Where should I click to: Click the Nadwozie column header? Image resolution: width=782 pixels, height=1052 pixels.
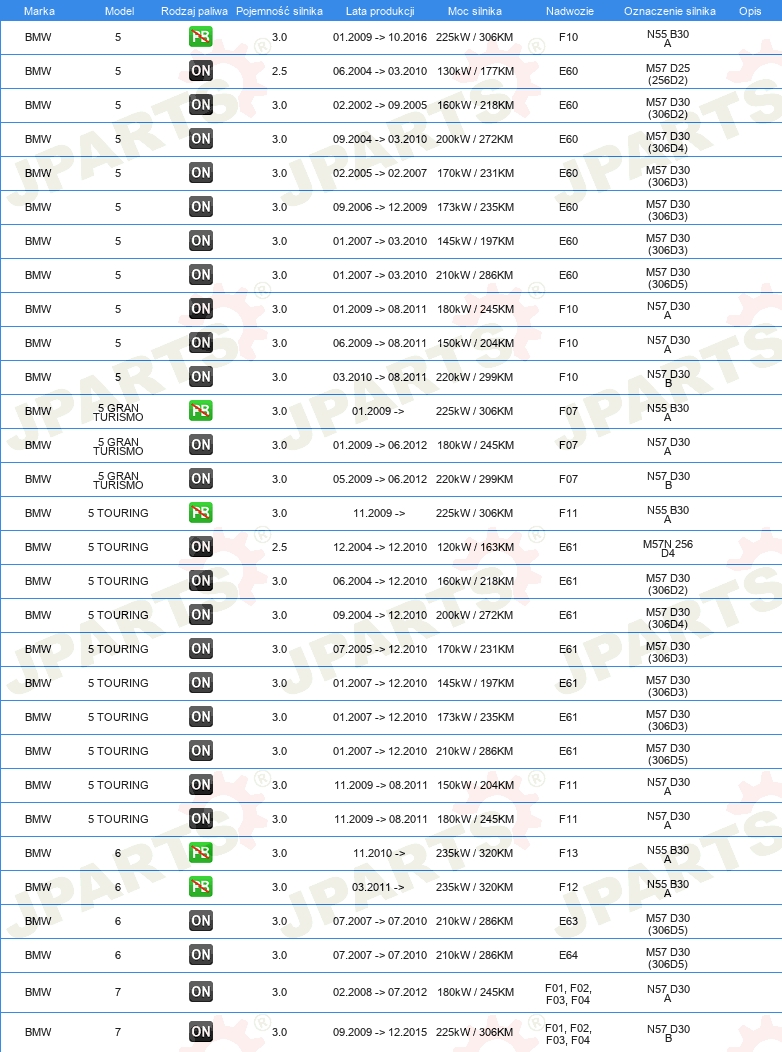[569, 11]
